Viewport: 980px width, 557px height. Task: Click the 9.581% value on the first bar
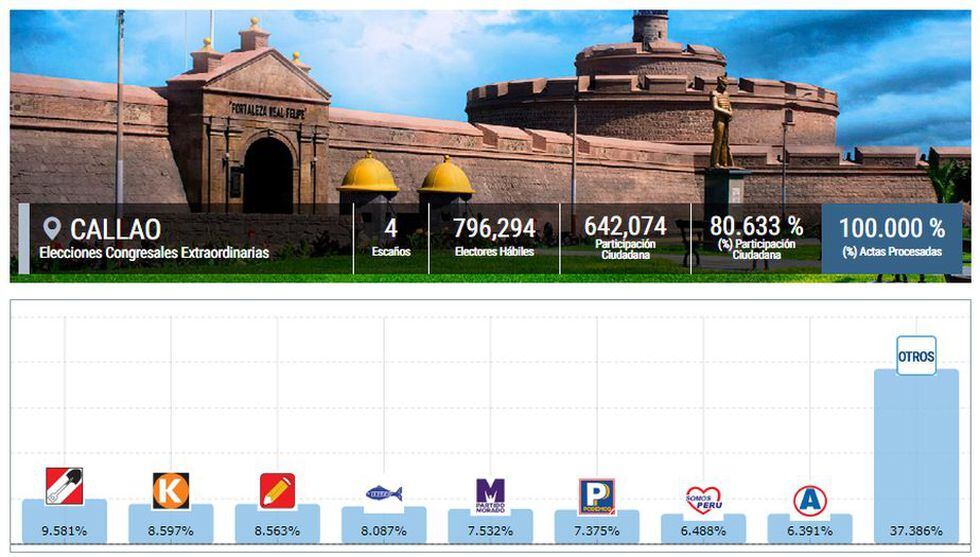pos(64,531)
